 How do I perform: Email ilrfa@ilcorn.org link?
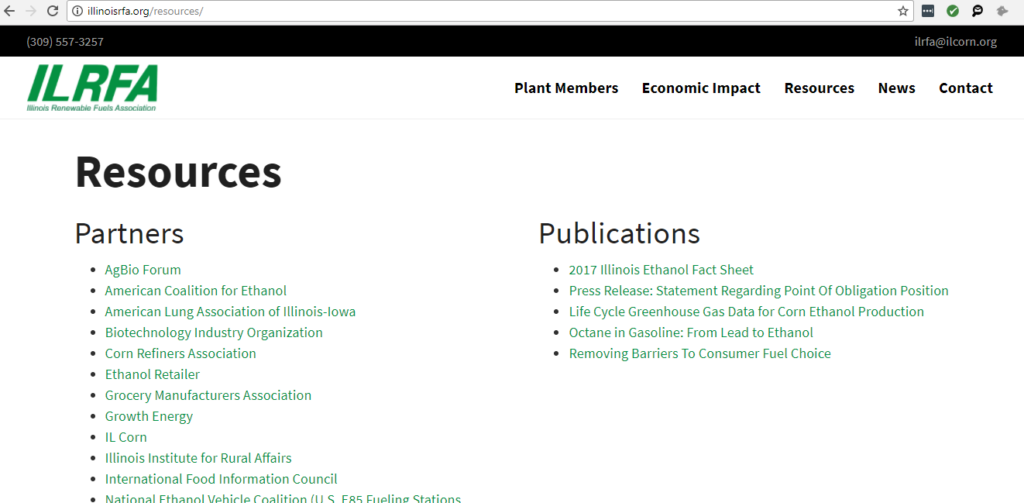click(x=955, y=42)
